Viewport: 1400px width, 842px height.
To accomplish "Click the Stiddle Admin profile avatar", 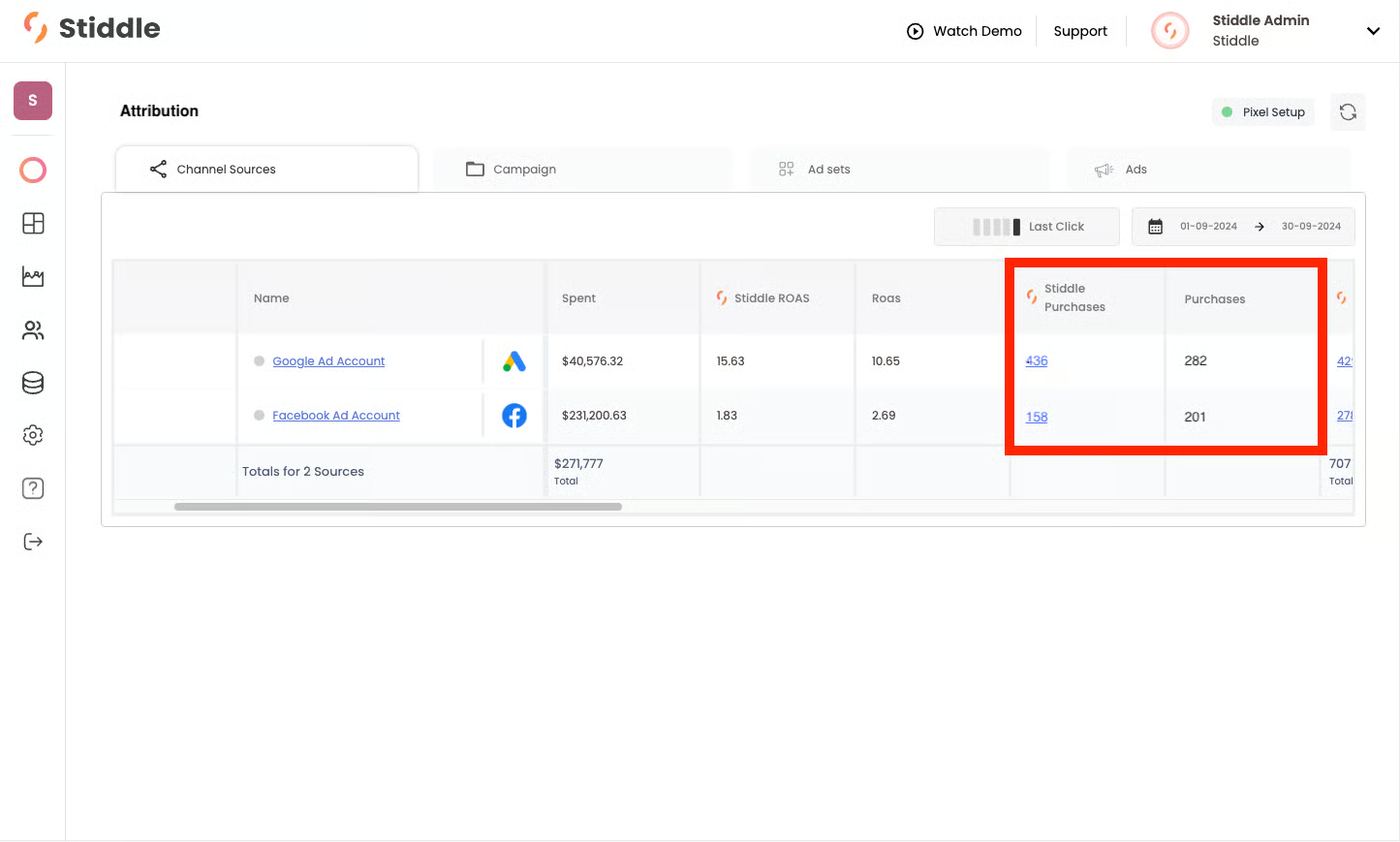I will coord(1169,31).
